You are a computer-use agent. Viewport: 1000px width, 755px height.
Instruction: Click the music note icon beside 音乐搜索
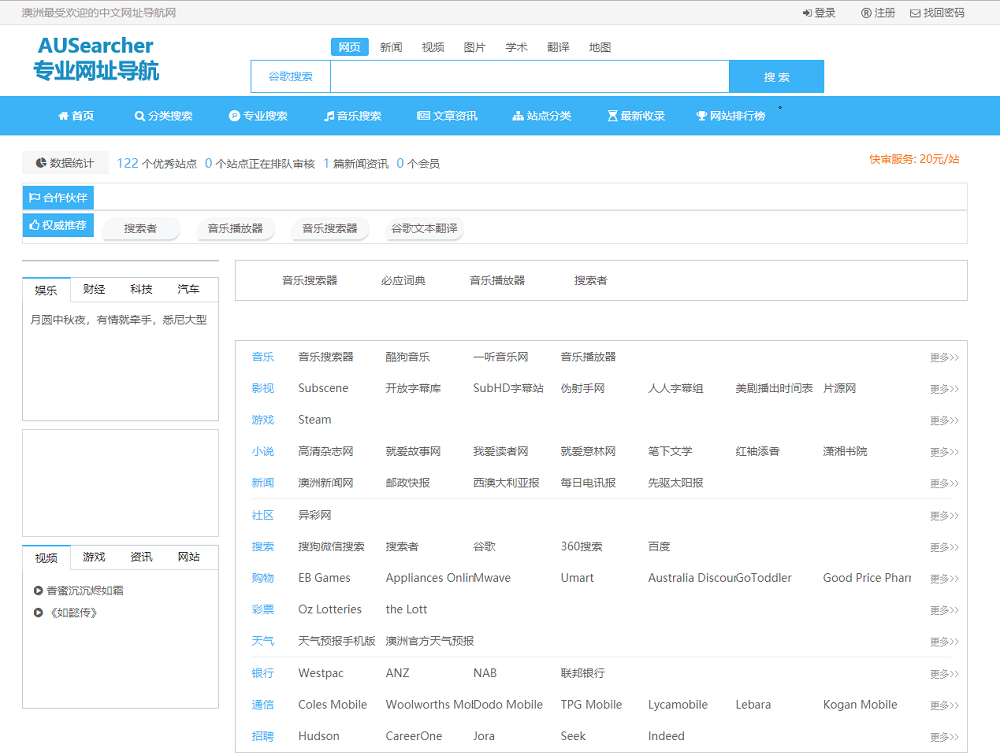tap(329, 115)
